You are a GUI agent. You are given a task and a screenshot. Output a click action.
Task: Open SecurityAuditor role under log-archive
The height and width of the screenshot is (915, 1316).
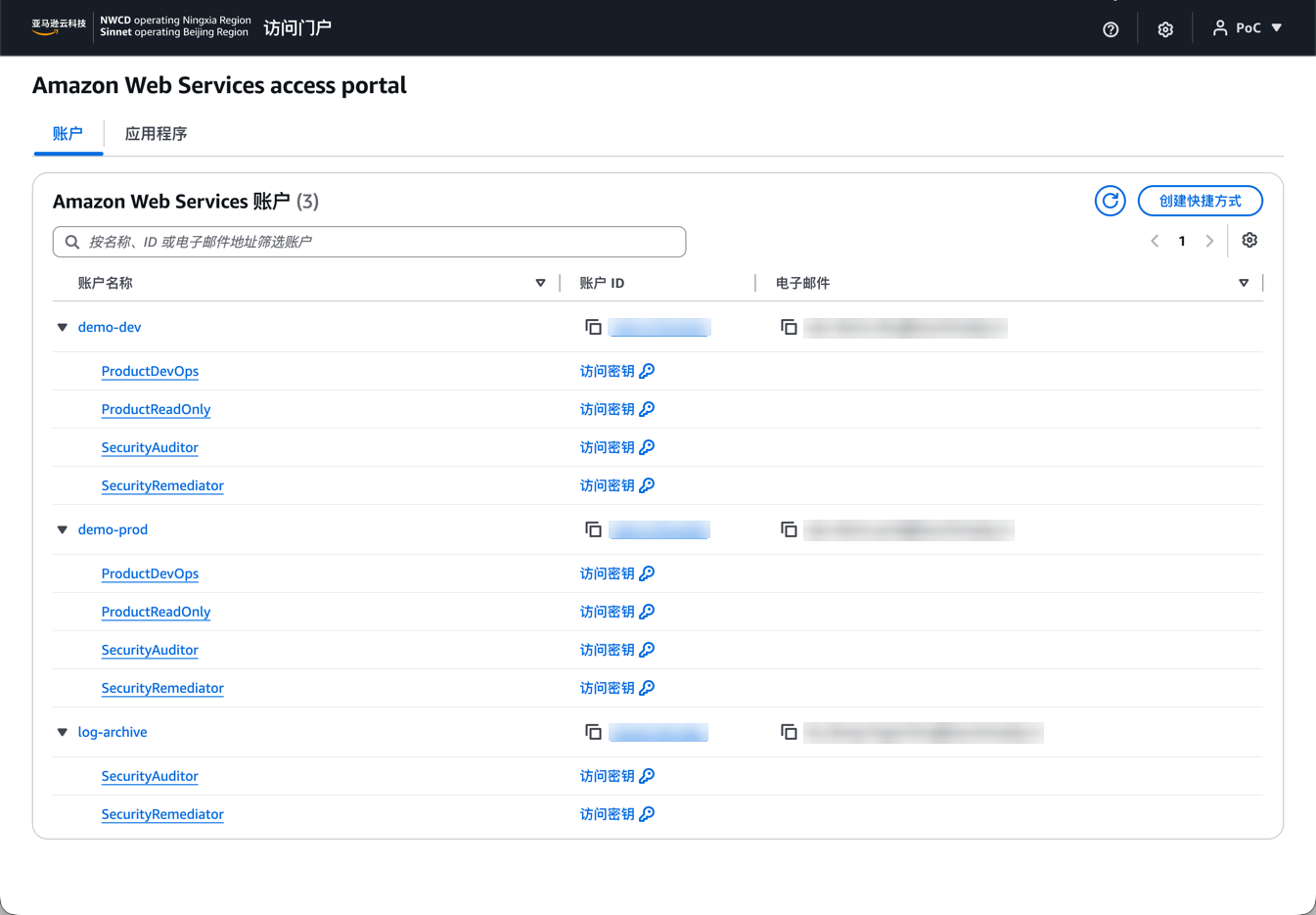[150, 776]
